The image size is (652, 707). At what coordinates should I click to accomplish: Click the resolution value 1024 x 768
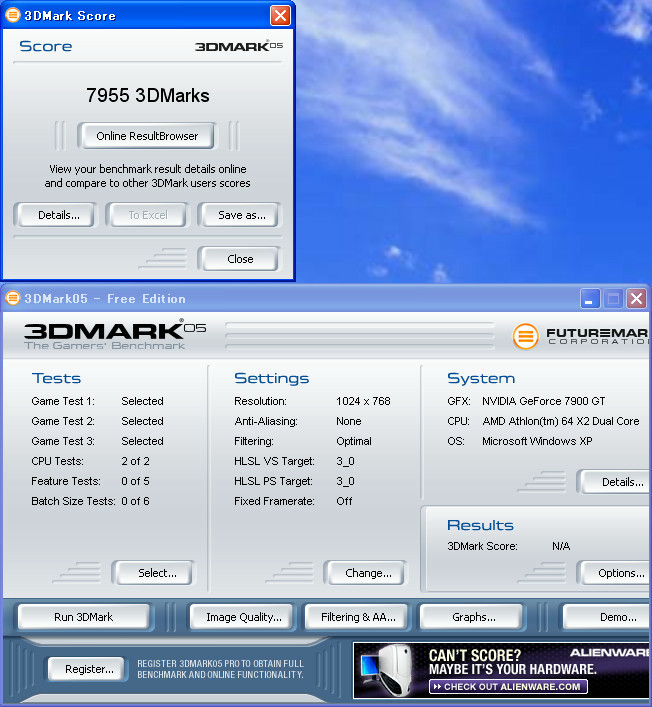coord(363,401)
